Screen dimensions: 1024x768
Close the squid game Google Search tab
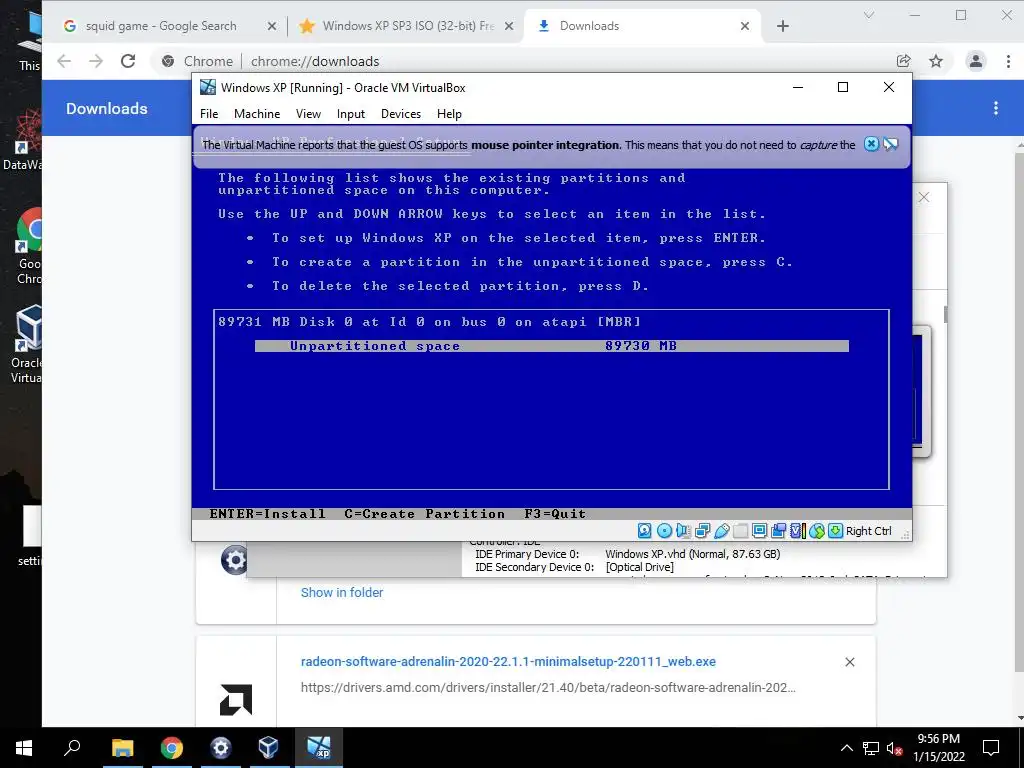(272, 26)
